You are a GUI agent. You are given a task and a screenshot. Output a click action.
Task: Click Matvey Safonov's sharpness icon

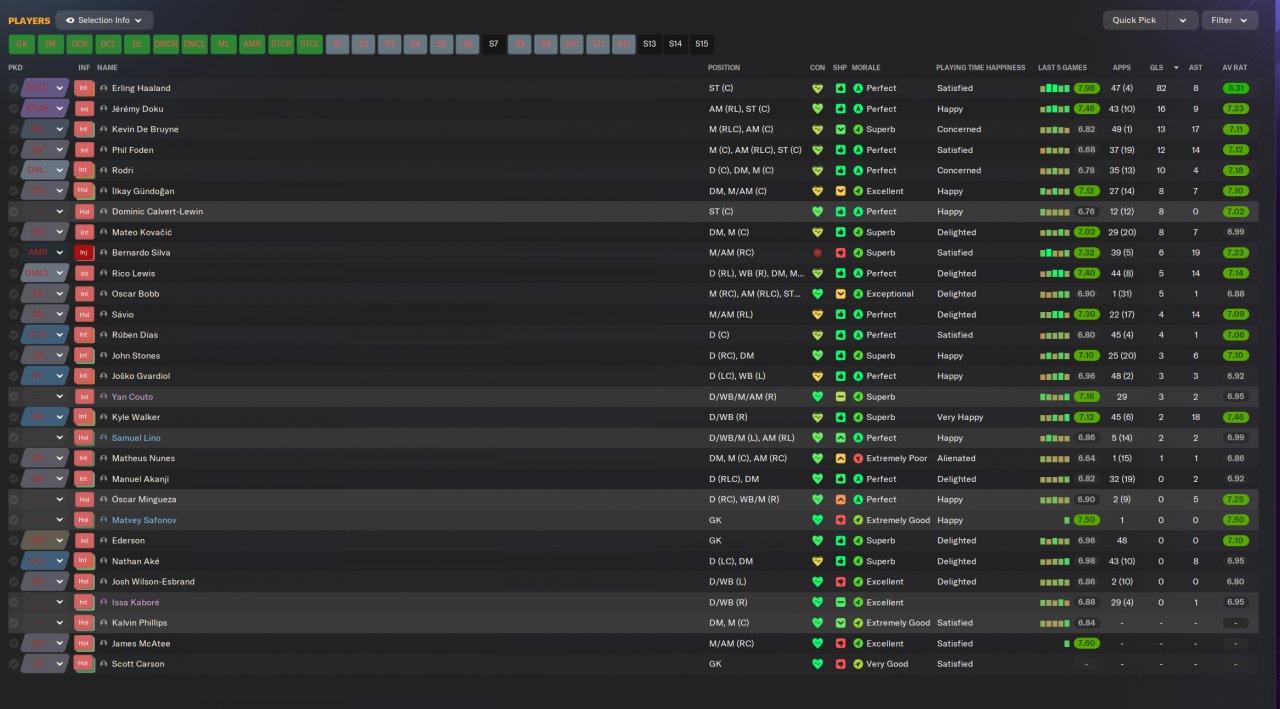(x=841, y=520)
